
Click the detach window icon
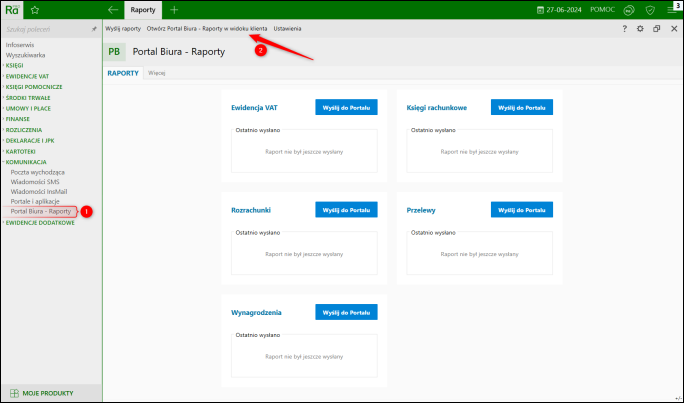coord(657,29)
